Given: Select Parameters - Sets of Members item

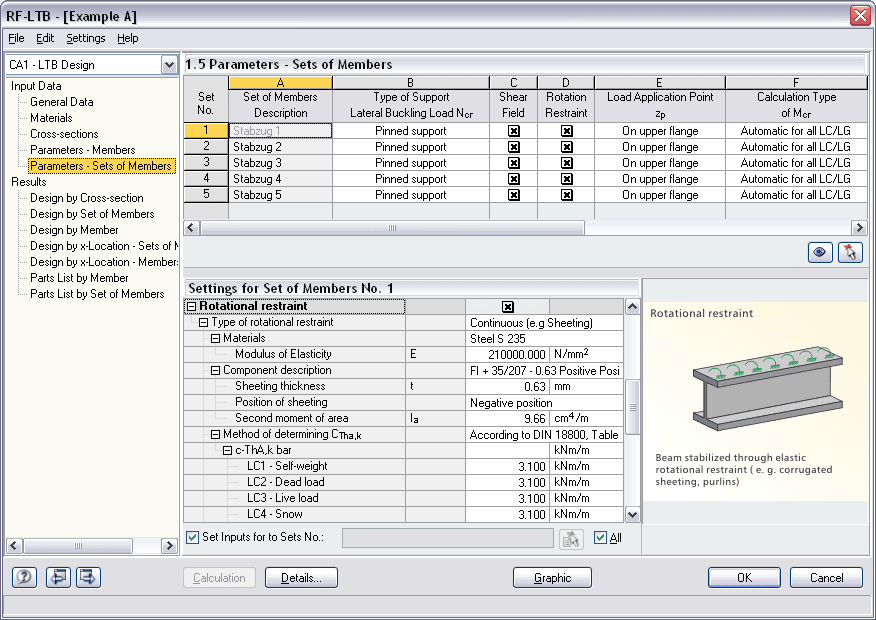Looking at the screenshot, I should click(x=101, y=166).
